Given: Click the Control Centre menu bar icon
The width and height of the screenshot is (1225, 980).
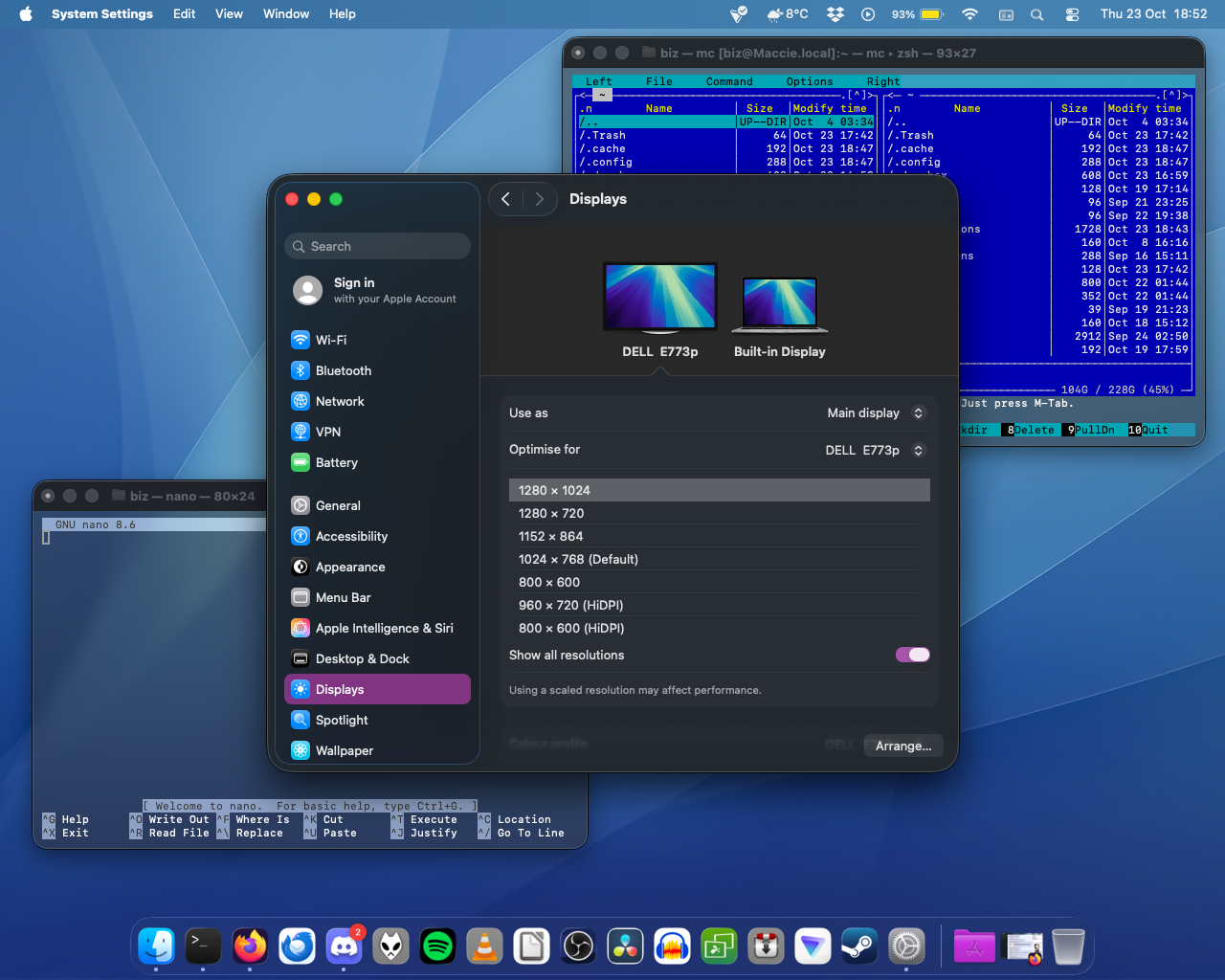Looking at the screenshot, I should pos(1072,14).
